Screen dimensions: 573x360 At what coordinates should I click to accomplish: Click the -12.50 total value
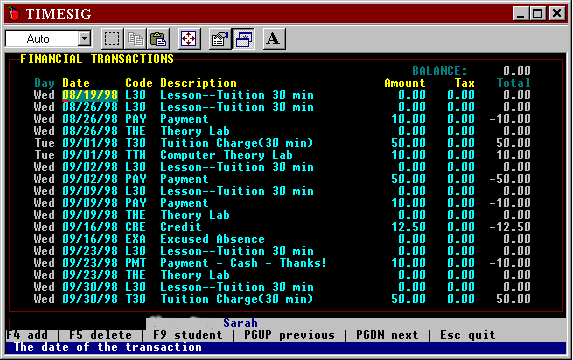(510, 227)
